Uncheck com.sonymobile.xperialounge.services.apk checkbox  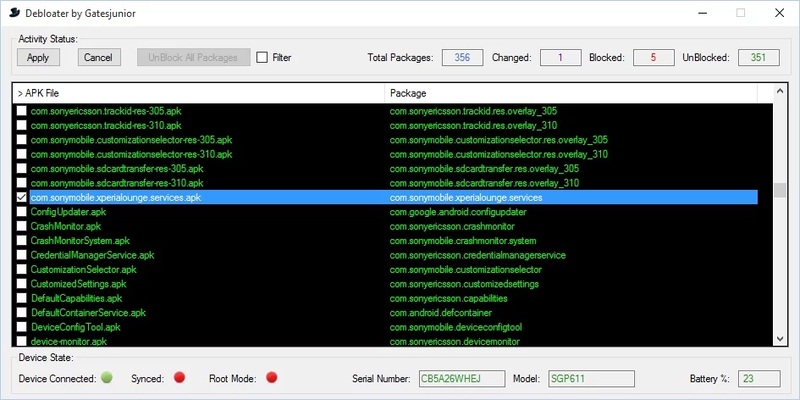point(22,198)
